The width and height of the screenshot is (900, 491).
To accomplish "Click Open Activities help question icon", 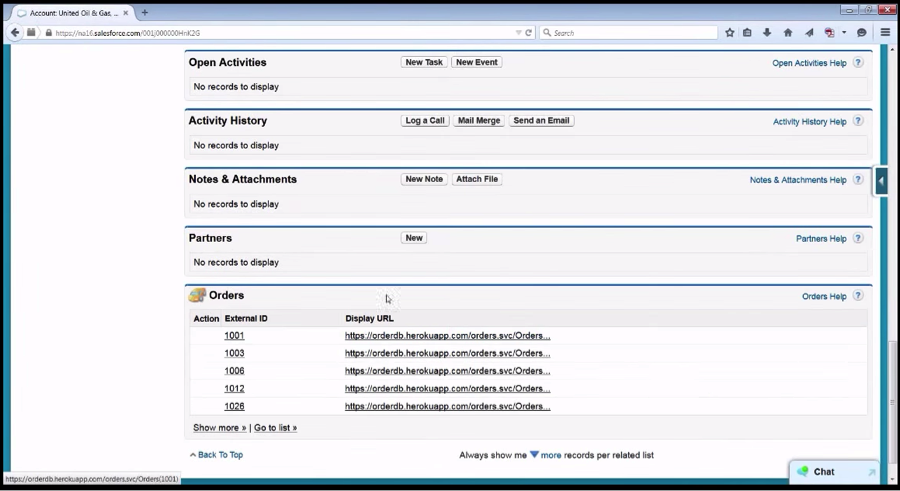I will click(x=858, y=63).
